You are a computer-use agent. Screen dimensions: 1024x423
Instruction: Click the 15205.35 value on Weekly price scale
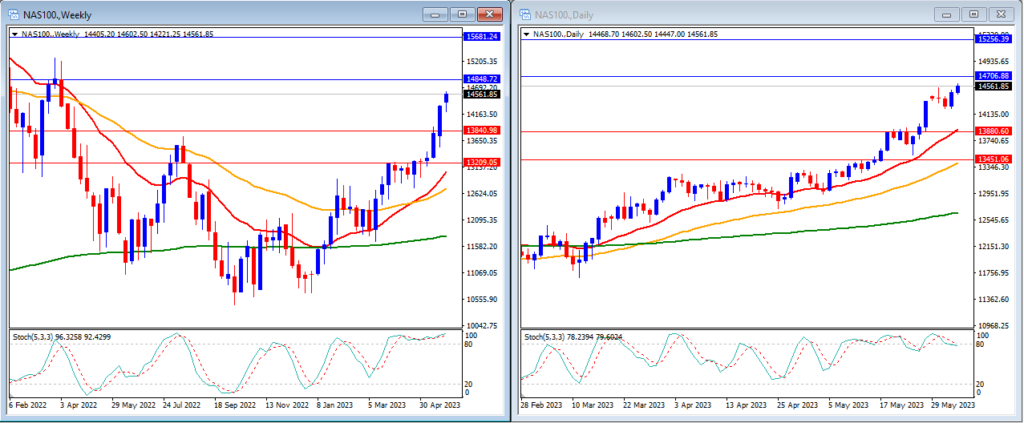[x=483, y=61]
